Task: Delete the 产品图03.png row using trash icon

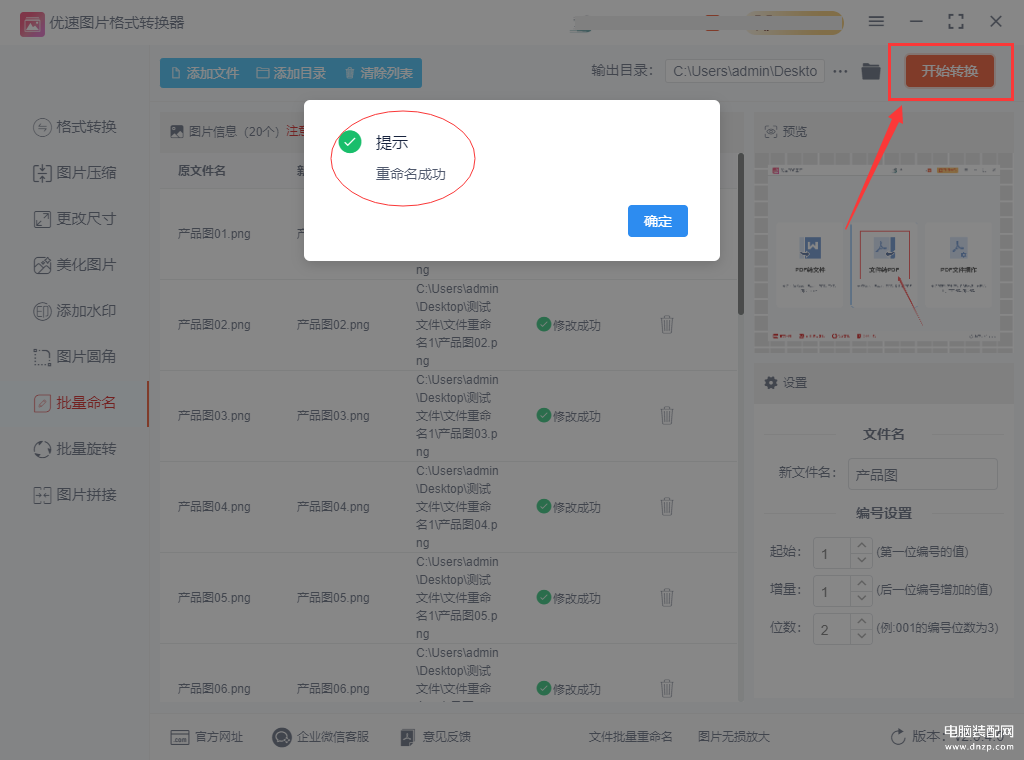Action: tap(667, 415)
